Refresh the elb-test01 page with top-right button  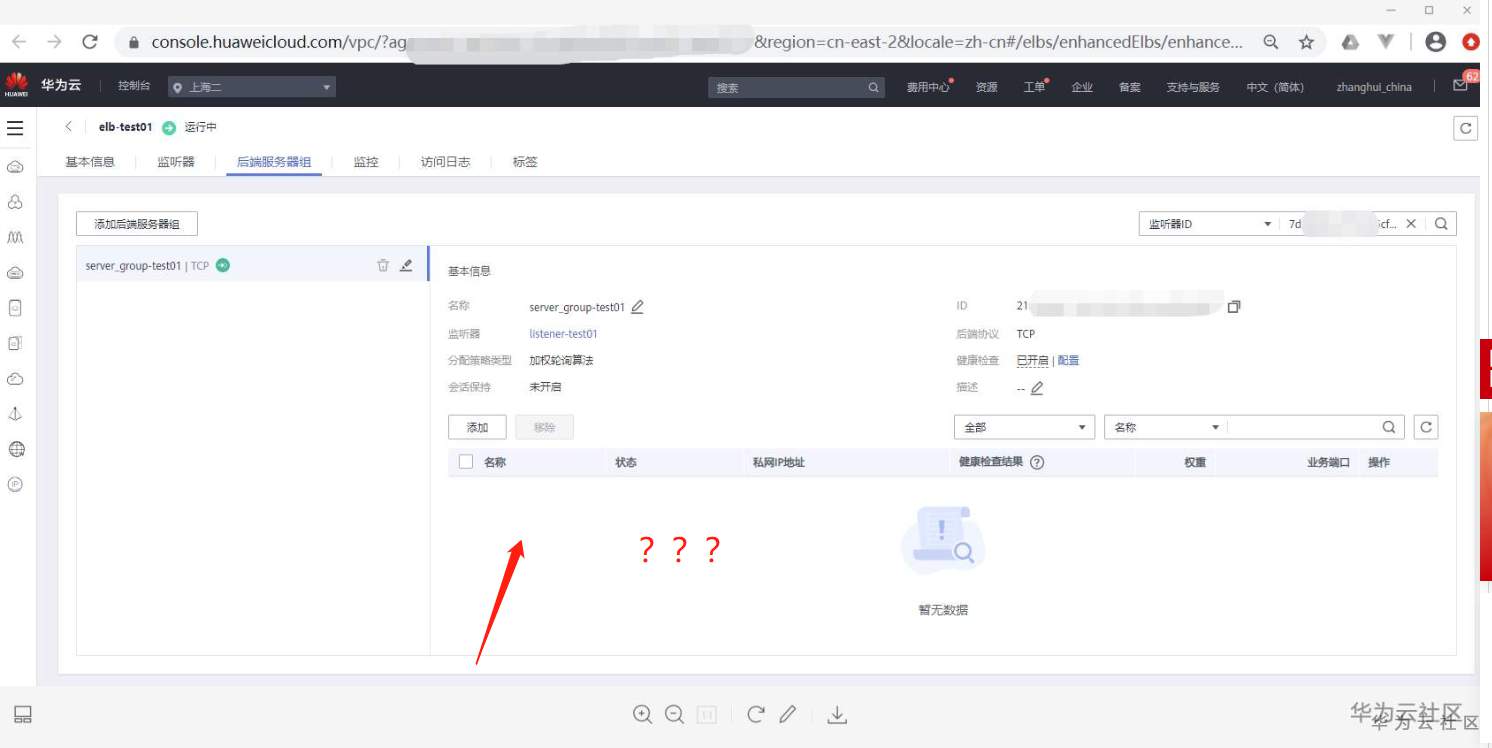1466,128
